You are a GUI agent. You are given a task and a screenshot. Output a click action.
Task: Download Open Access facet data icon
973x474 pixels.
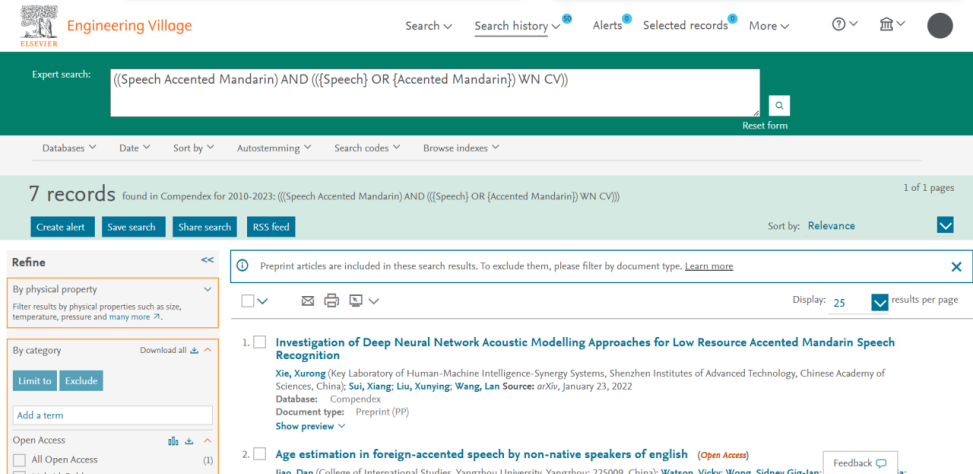190,441
